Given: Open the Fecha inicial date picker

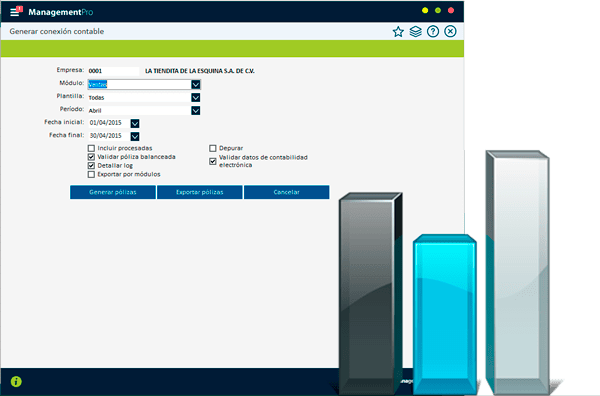Looking at the screenshot, I should pos(135,123).
